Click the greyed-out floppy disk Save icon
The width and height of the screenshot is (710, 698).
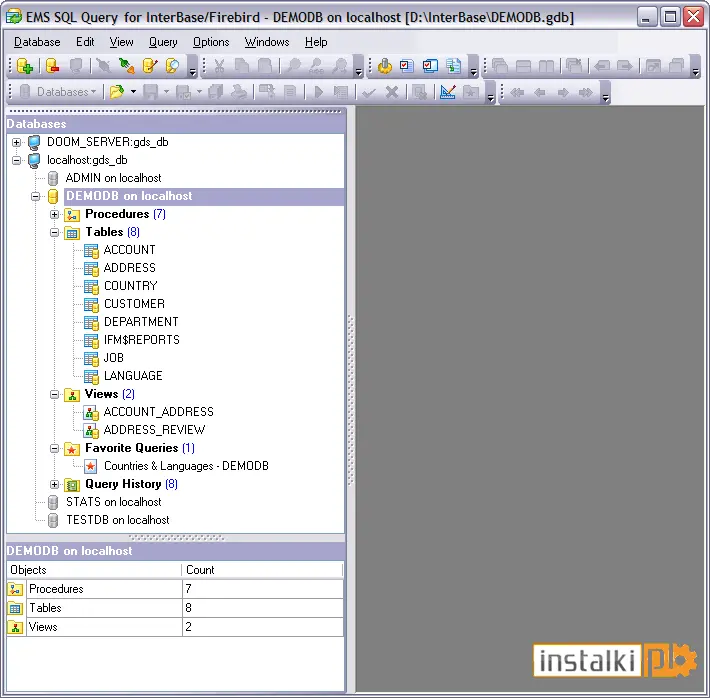[x=151, y=92]
